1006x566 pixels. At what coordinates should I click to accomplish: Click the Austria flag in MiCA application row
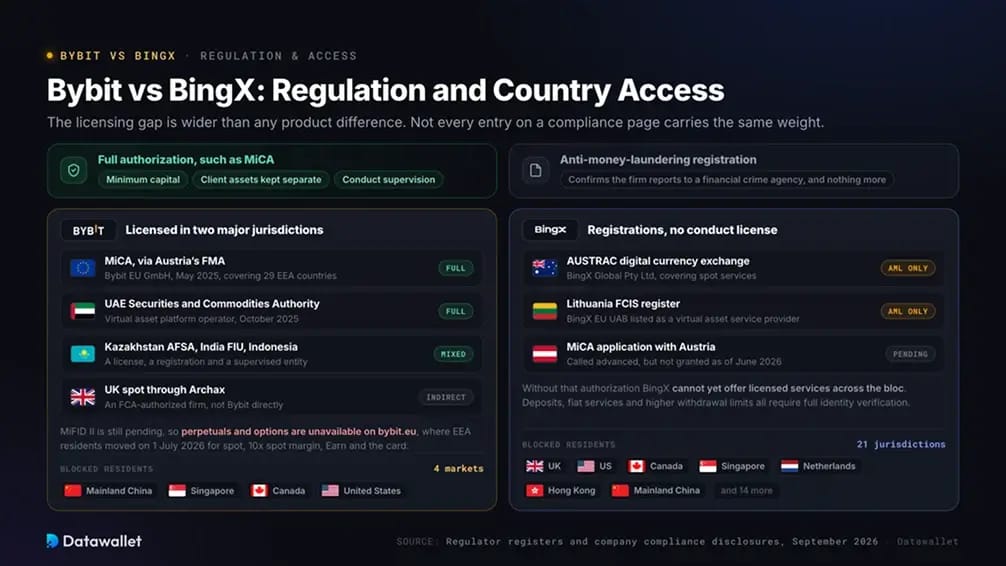pyautogui.click(x=545, y=354)
